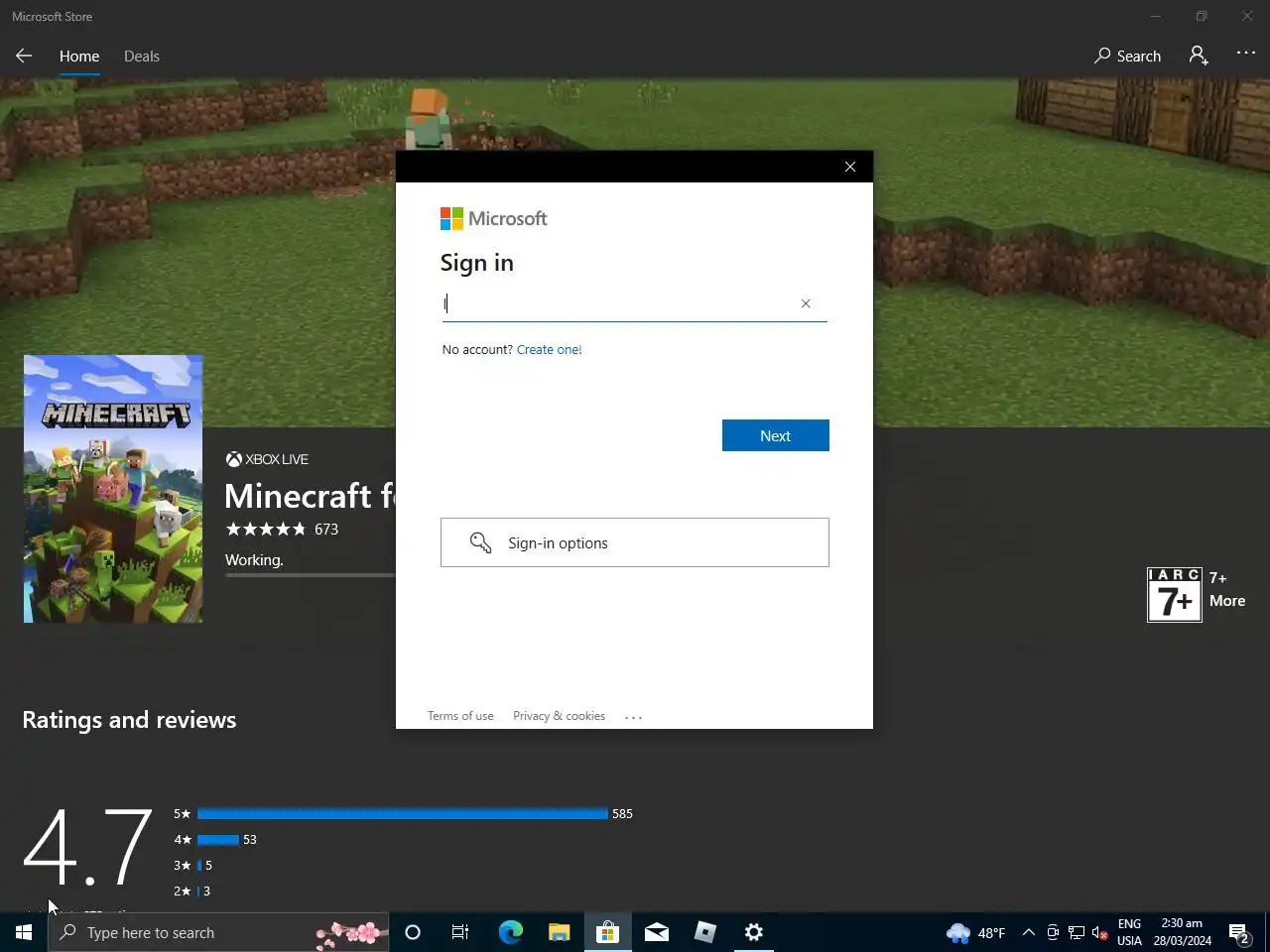This screenshot has width=1270, height=952.
Task: Click the taskbar search box
Action: click(218, 932)
